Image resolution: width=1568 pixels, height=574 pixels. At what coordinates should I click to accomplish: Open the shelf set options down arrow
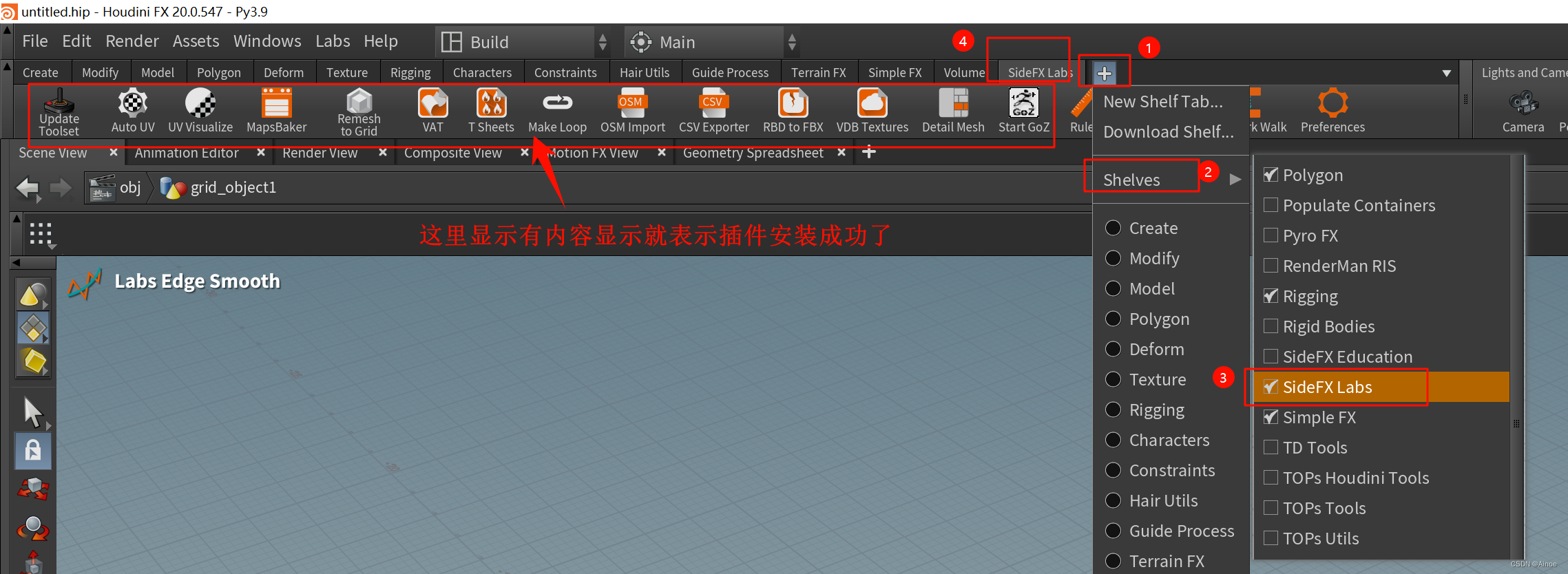click(x=1446, y=73)
